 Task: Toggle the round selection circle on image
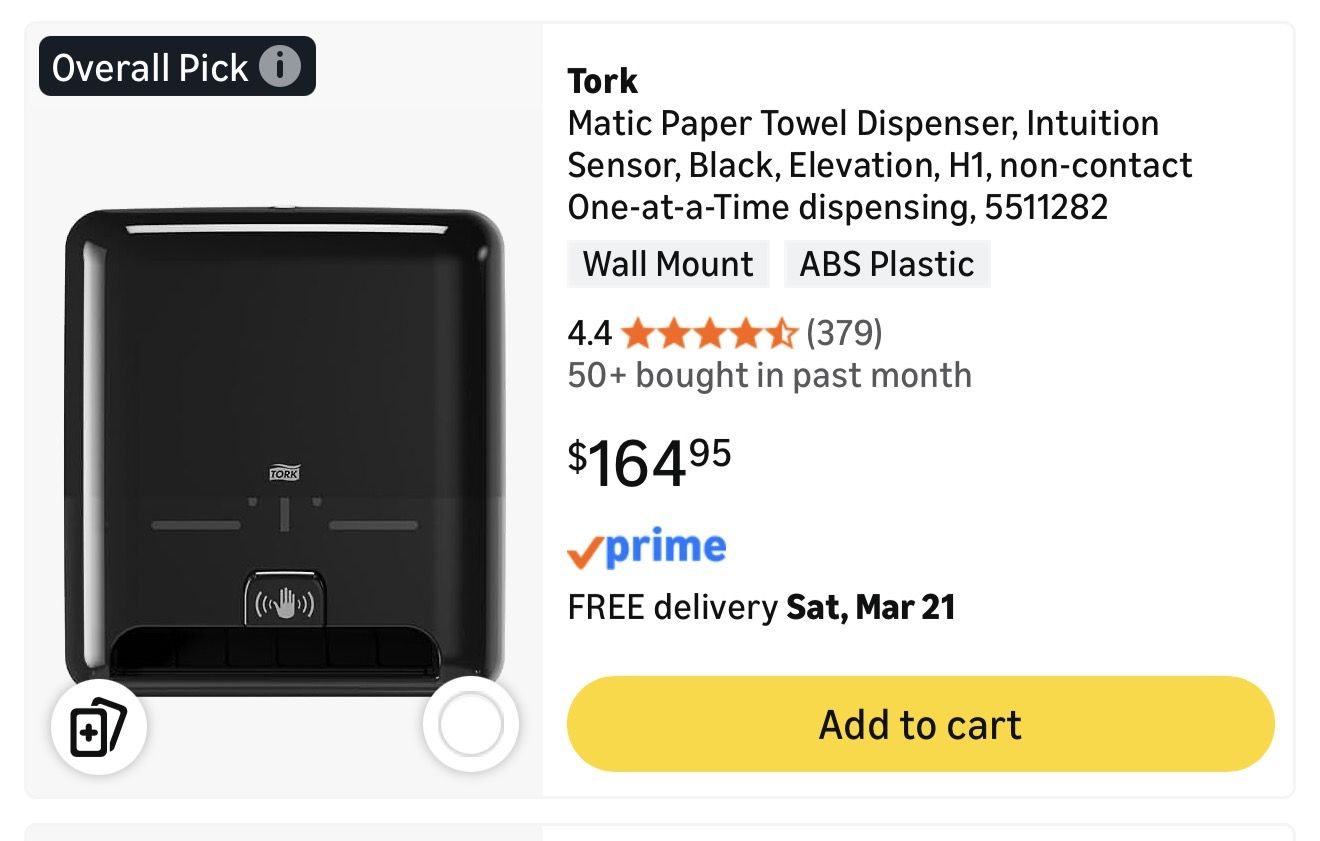[470, 726]
